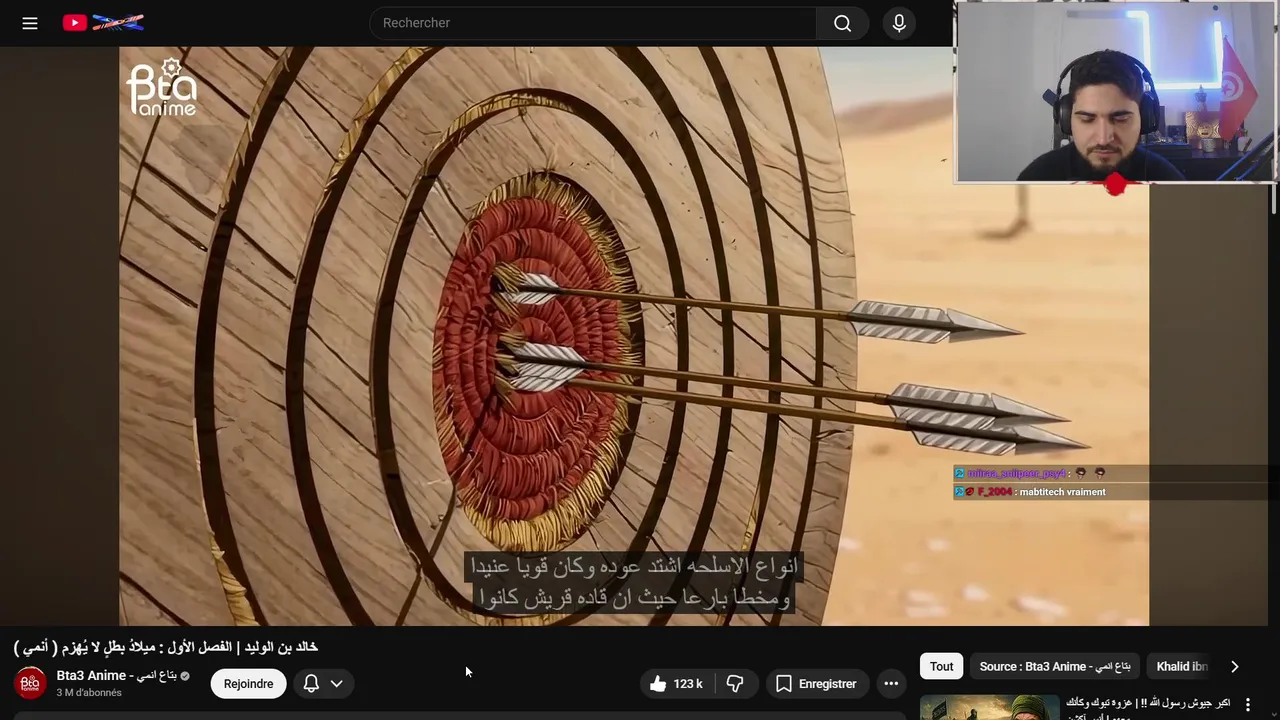Image resolution: width=1280 pixels, height=720 pixels.
Task: Open options menu for first suggested video
Action: point(1247,705)
